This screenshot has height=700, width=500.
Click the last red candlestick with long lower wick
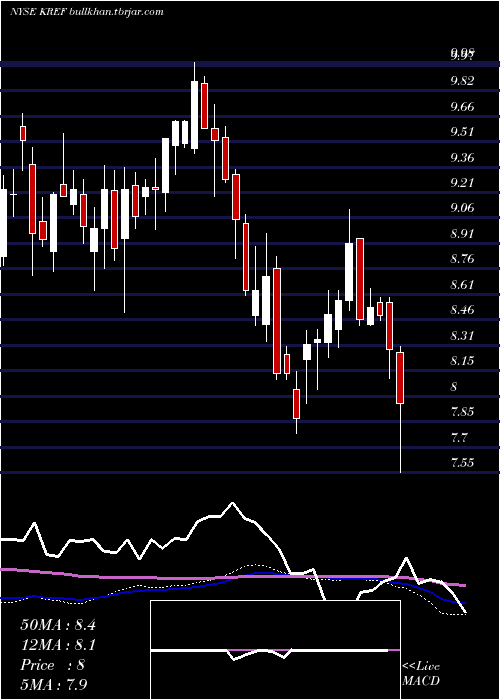click(x=400, y=408)
